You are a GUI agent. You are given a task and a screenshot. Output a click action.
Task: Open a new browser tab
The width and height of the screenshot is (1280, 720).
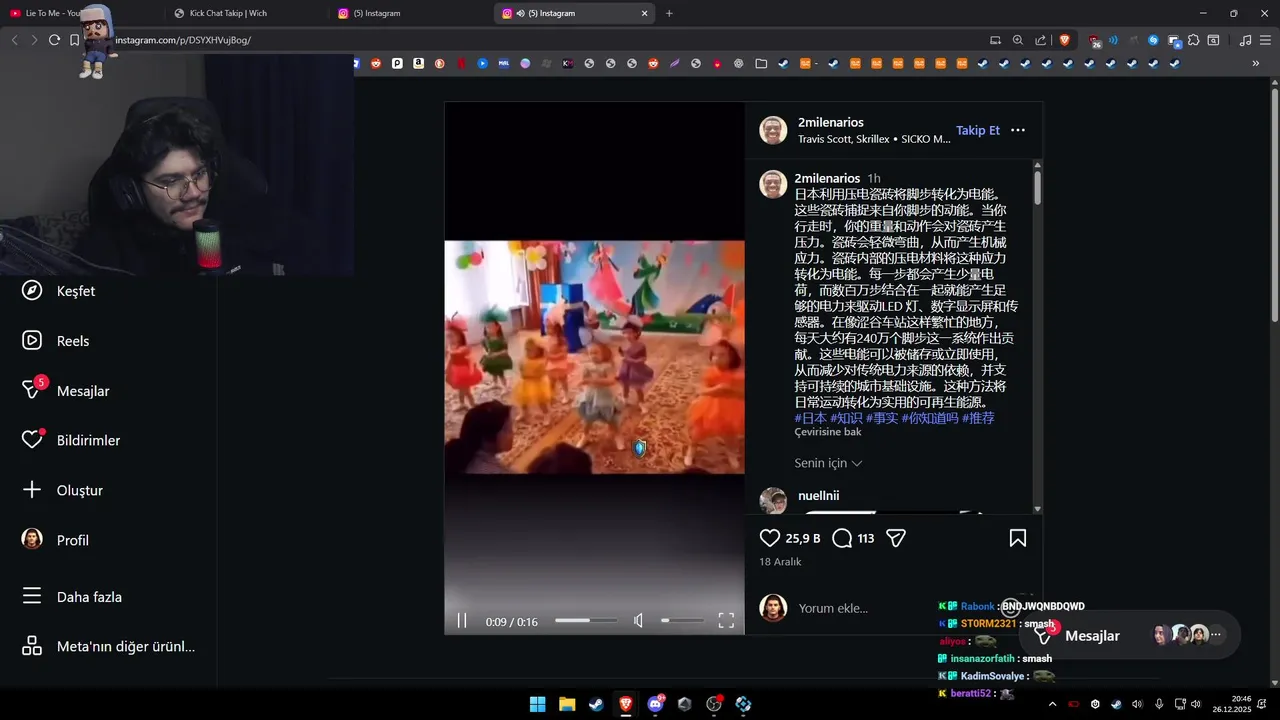(x=669, y=13)
